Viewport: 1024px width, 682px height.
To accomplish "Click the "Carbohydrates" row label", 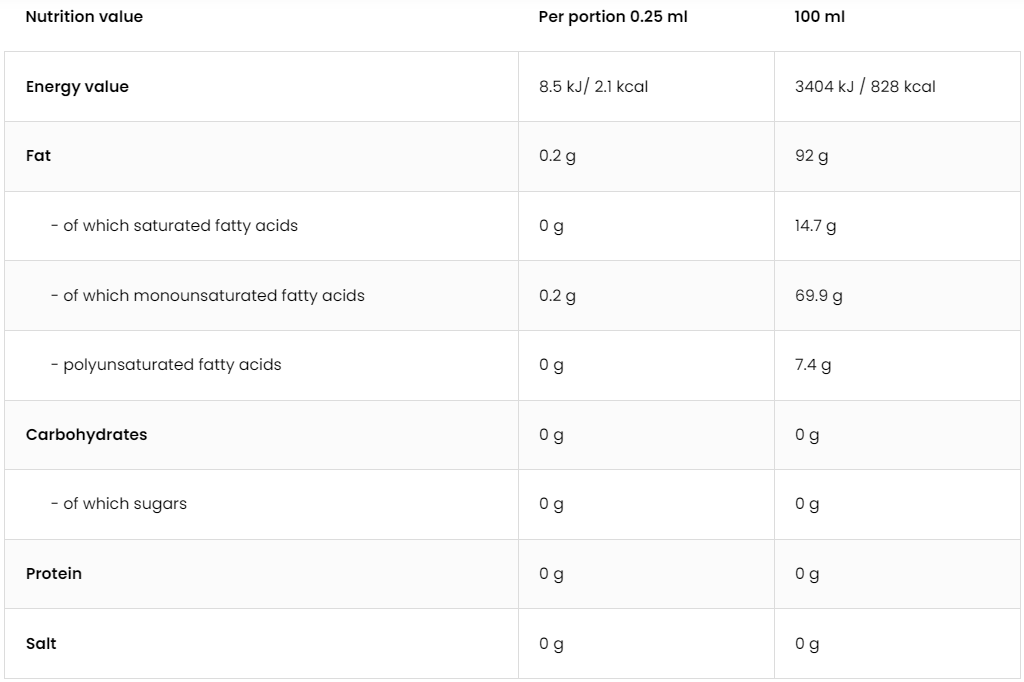I will [x=86, y=435].
